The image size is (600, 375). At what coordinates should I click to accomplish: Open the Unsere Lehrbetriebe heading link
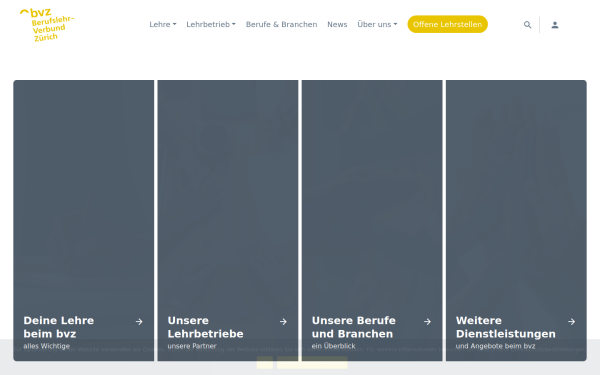(205, 327)
